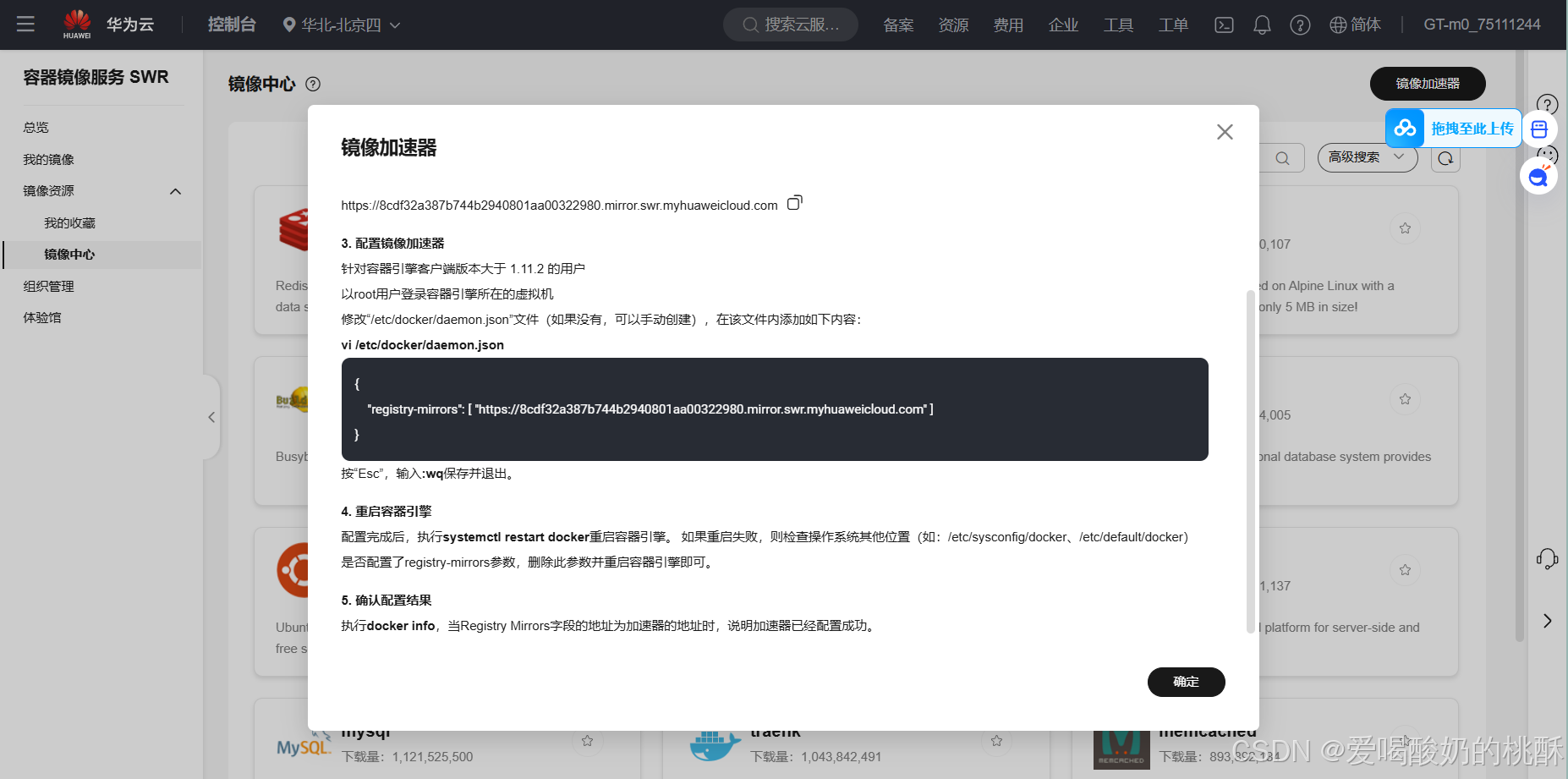Open 组织管理 in the sidebar
The height and width of the screenshot is (779, 1568).
coord(49,287)
